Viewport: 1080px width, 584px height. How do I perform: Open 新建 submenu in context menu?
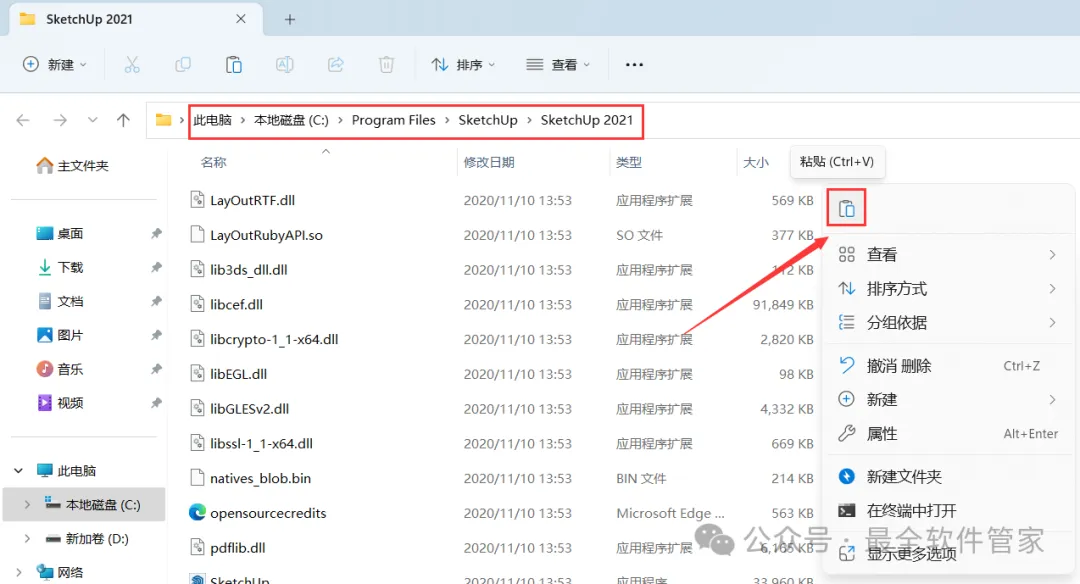pos(948,399)
